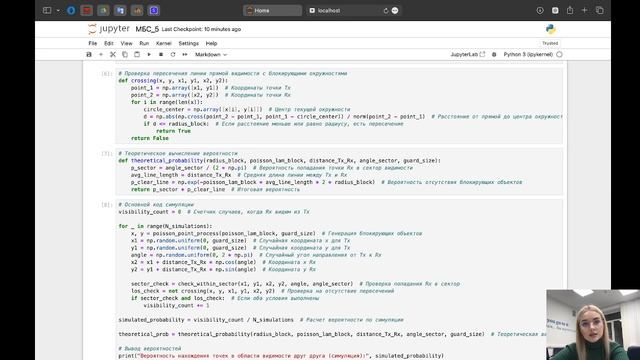Open the Help menu
640x360 pixels.
[211, 43]
